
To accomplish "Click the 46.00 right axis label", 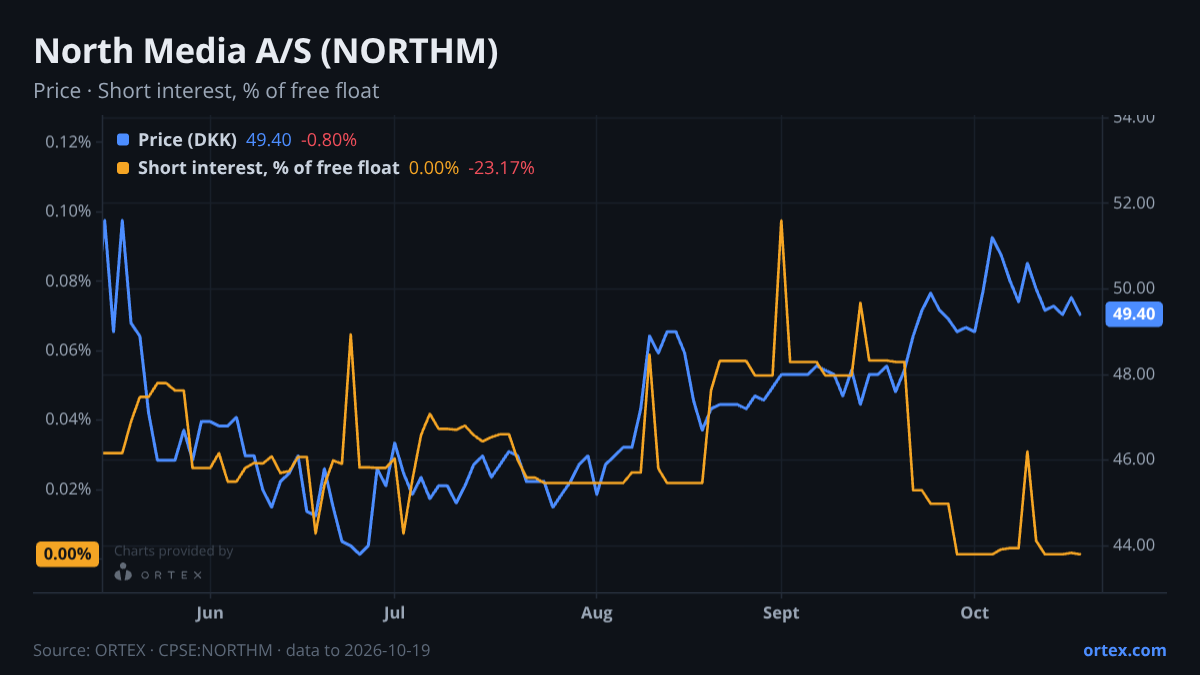I will [1134, 460].
